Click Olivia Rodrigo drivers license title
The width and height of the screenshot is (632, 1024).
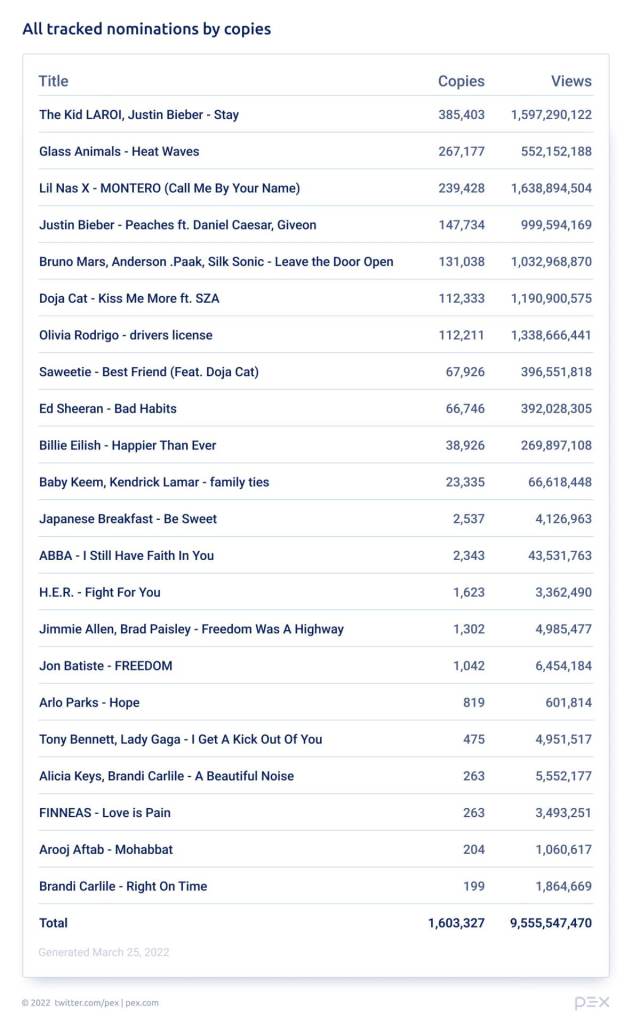[x=126, y=335]
